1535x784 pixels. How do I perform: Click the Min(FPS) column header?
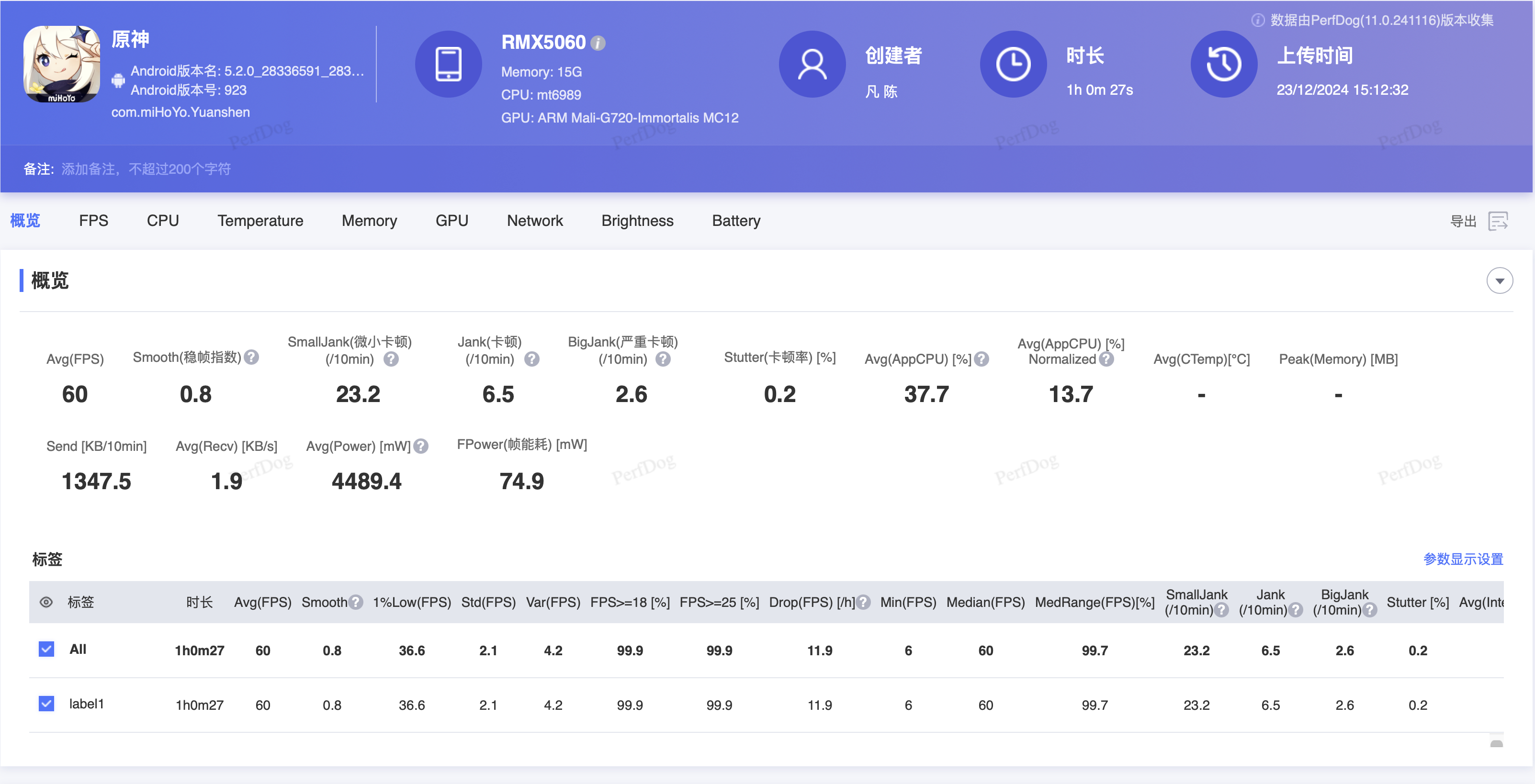pyautogui.click(x=908, y=602)
